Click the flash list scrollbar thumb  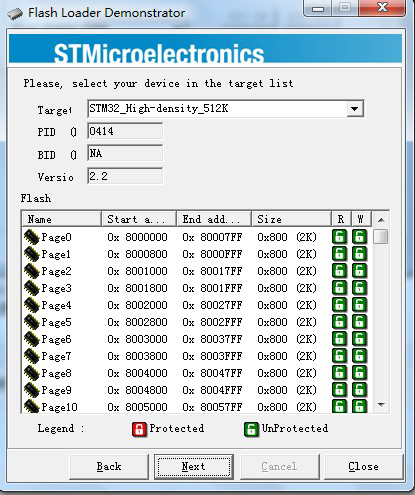(381, 237)
